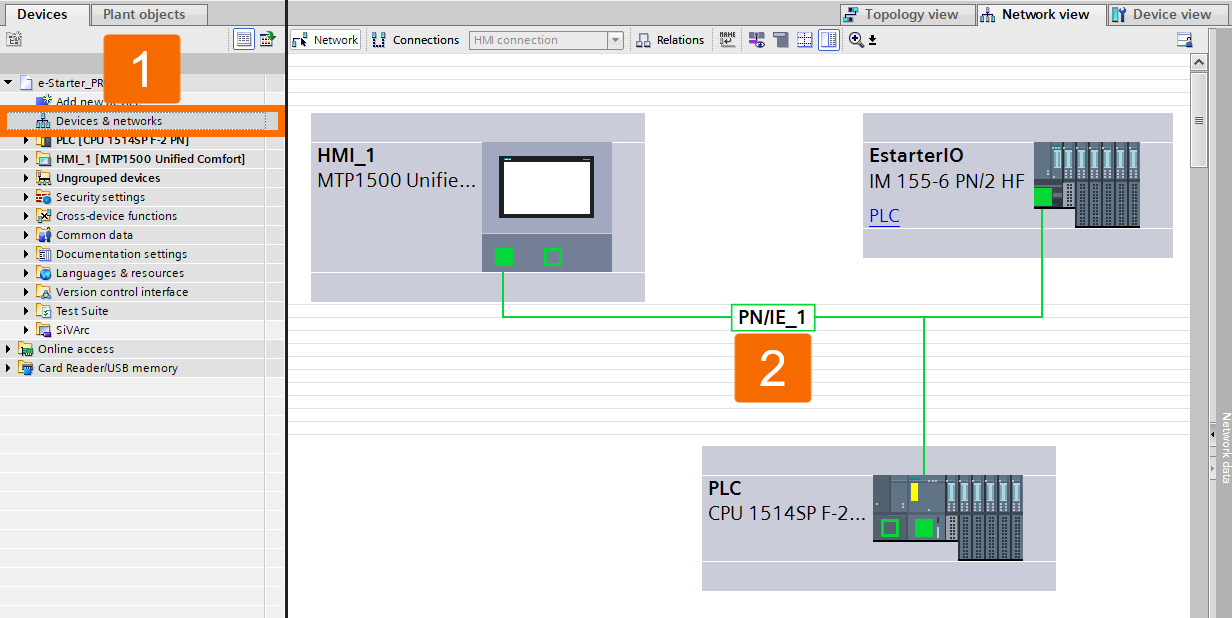Click the Online access tree icon
The width and height of the screenshot is (1232, 618).
[25, 349]
